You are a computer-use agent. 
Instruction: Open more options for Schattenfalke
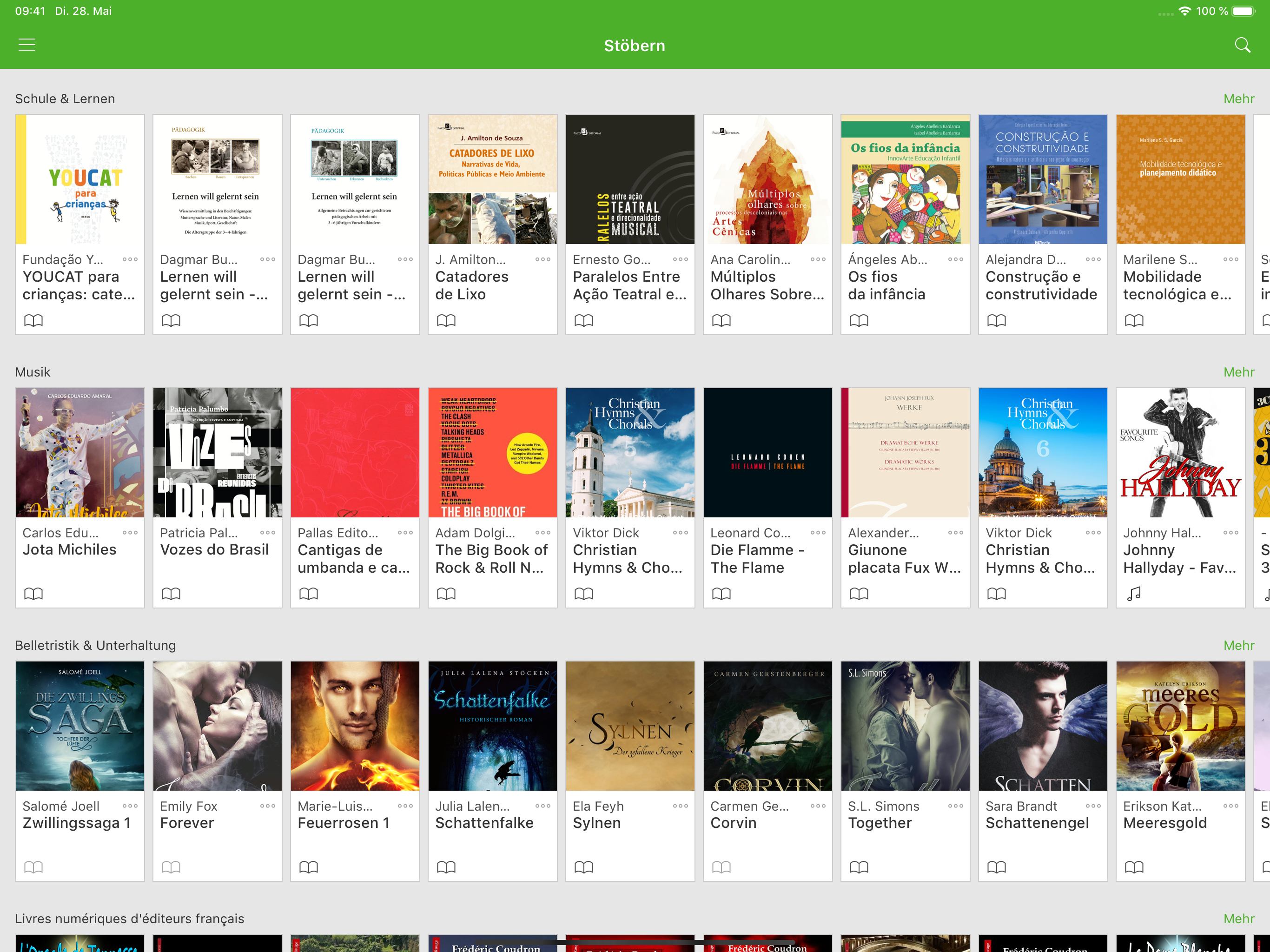(x=542, y=806)
